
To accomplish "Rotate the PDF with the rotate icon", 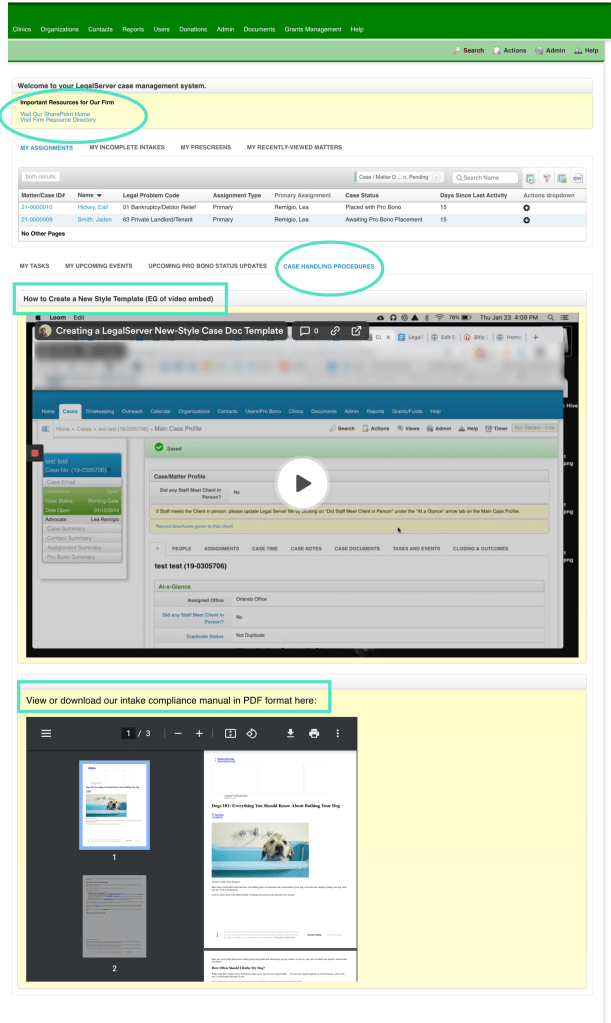I will tap(252, 733).
